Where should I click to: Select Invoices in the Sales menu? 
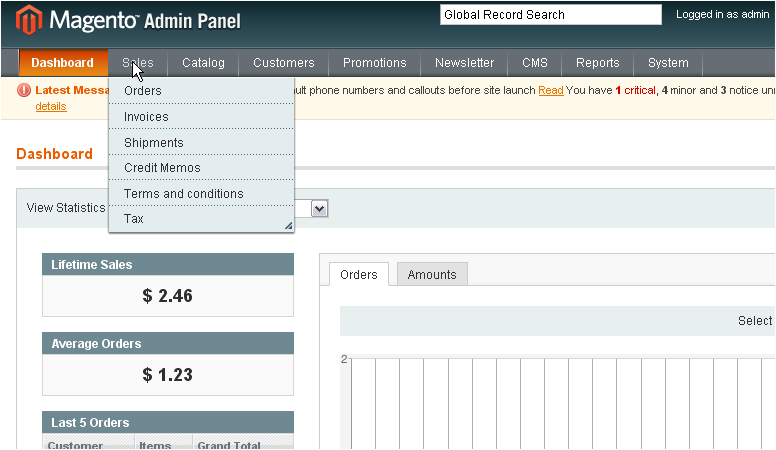point(146,117)
